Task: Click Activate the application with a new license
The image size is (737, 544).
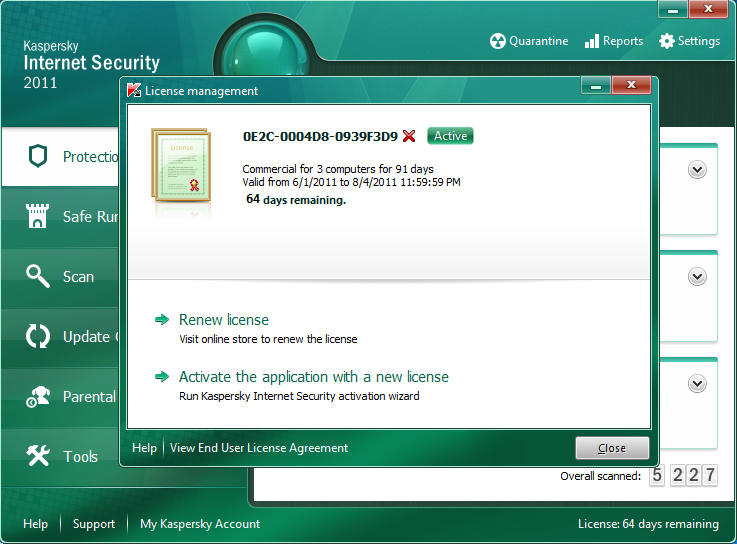Action: point(314,377)
